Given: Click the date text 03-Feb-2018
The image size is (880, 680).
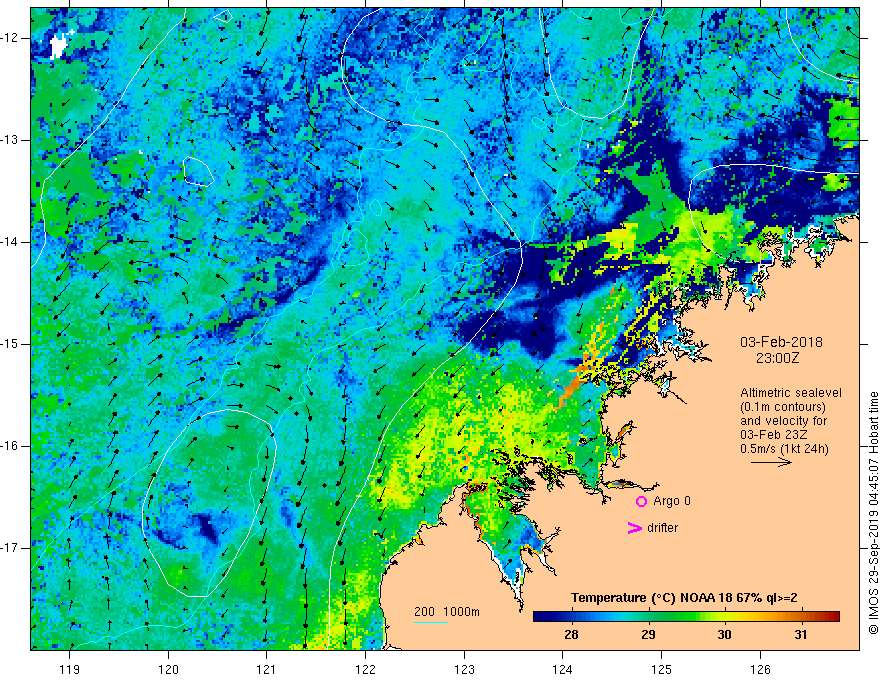Looking at the screenshot, I should pos(781,342).
